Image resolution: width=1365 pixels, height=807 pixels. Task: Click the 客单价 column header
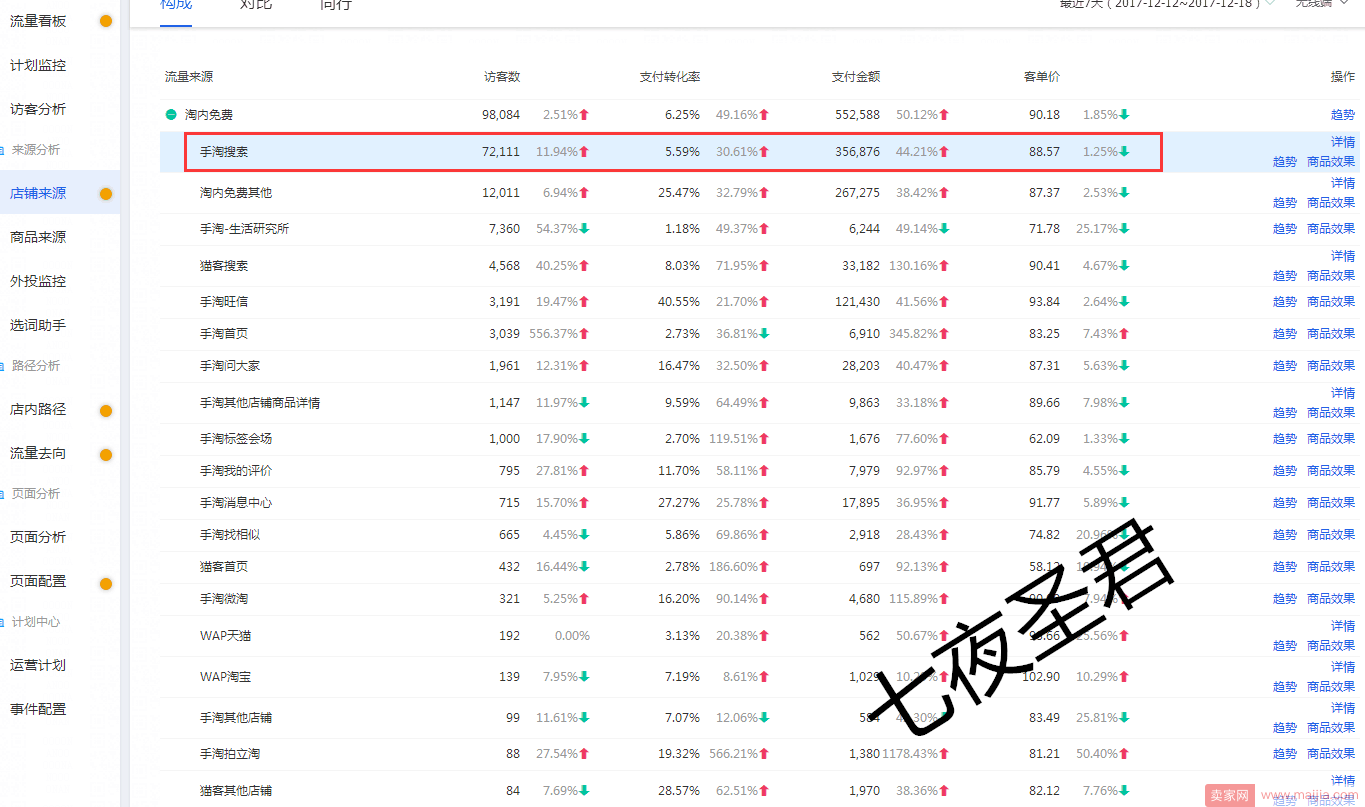tap(1042, 77)
